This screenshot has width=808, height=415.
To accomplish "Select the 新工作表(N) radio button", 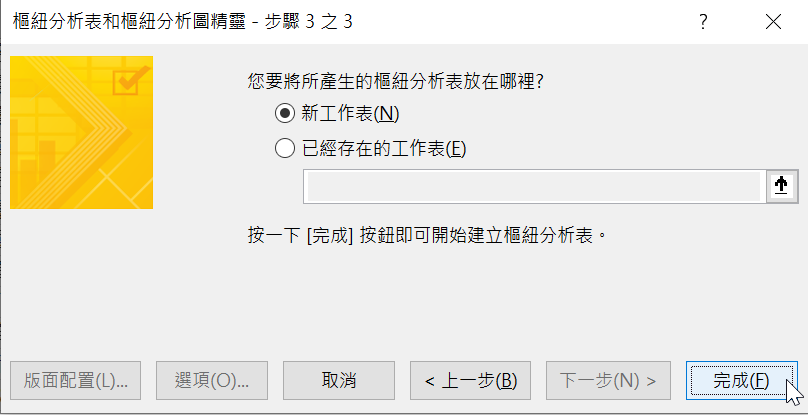I will click(x=285, y=113).
